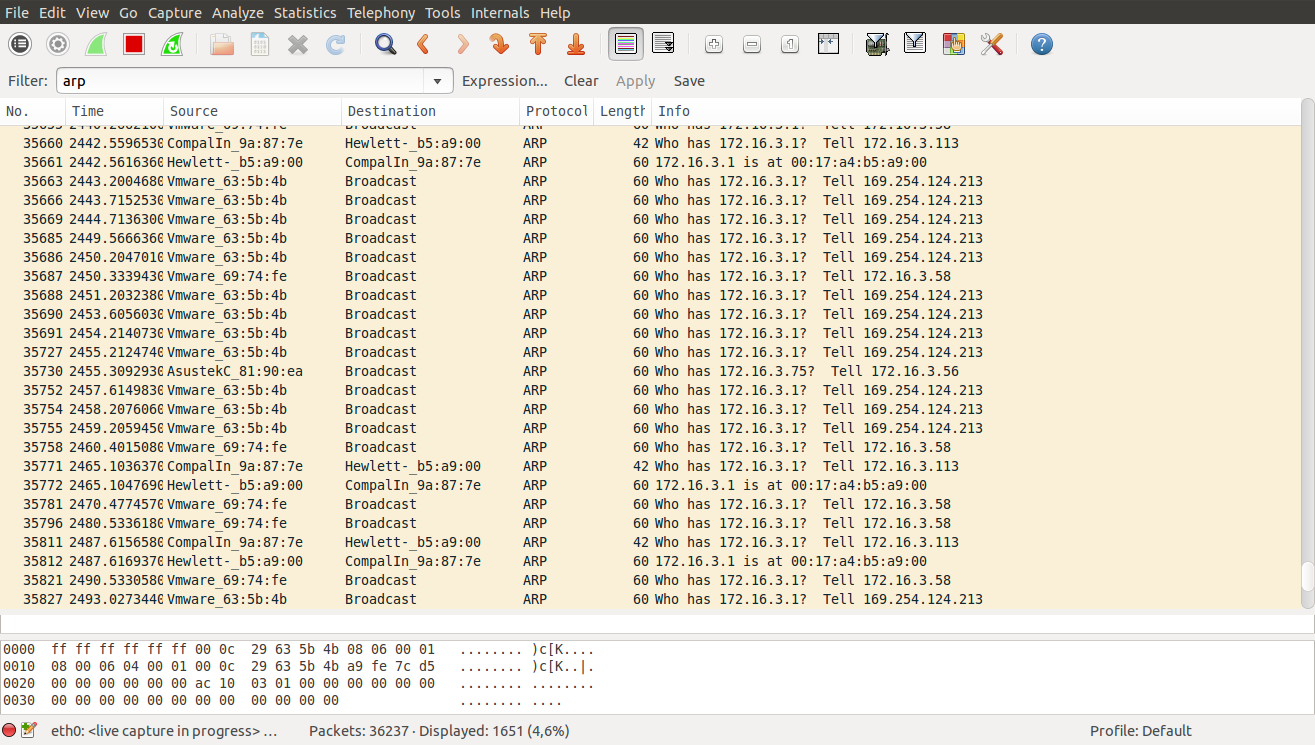Image resolution: width=1315 pixels, height=745 pixels.
Task: Open the coloring rules icon
Action: point(954,44)
